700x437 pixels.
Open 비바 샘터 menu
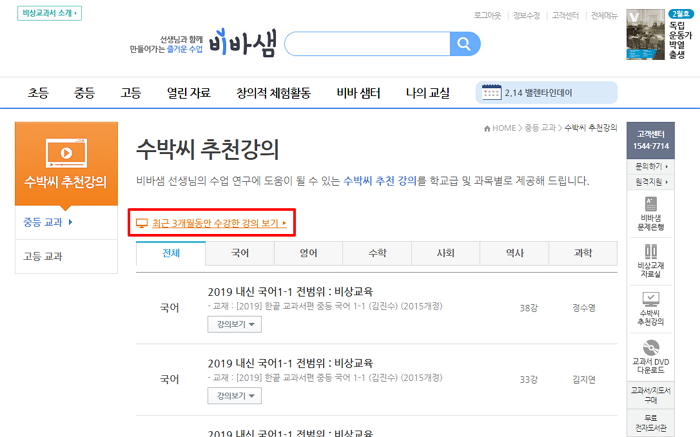[358, 93]
